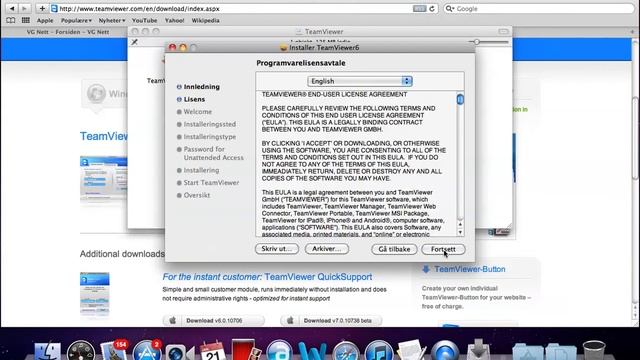Screen dimensions: 640x360
Task: Open the English language dropdown
Action: pos(360,81)
